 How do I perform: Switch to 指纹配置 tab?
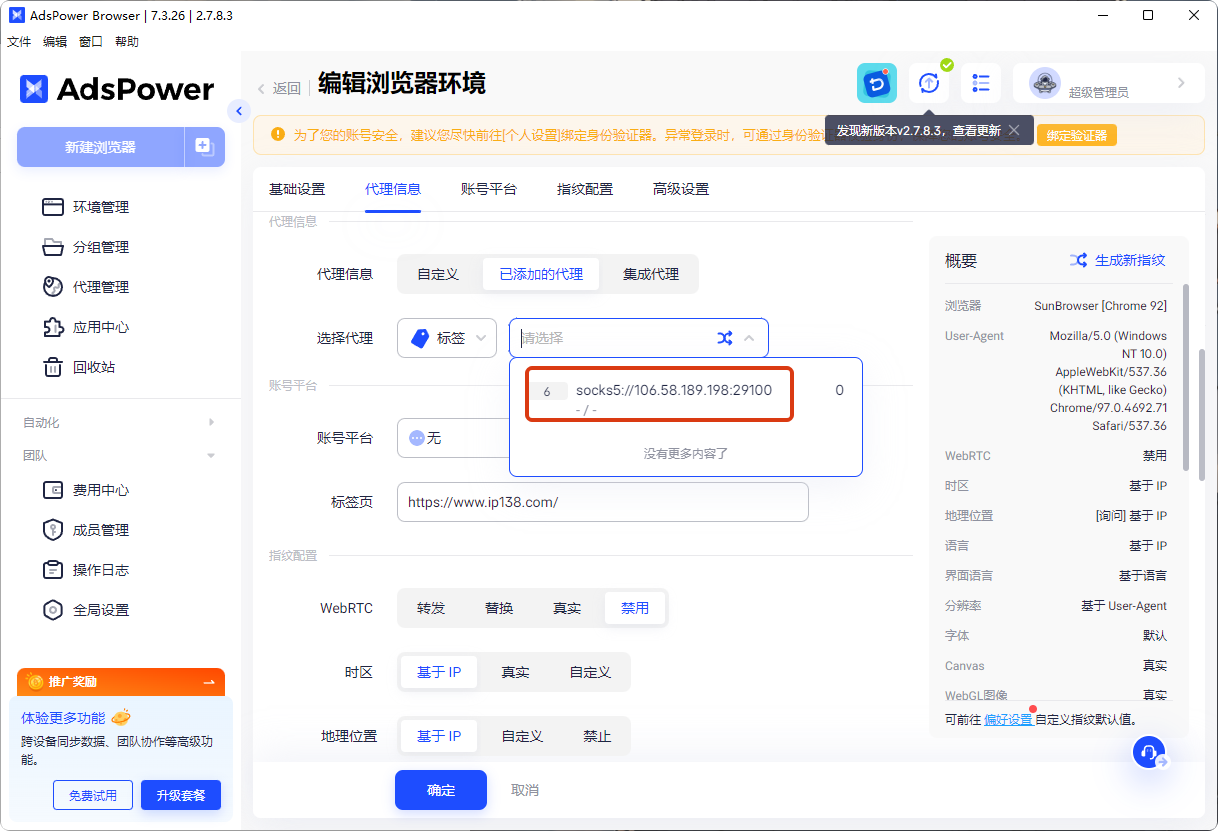pyautogui.click(x=585, y=189)
